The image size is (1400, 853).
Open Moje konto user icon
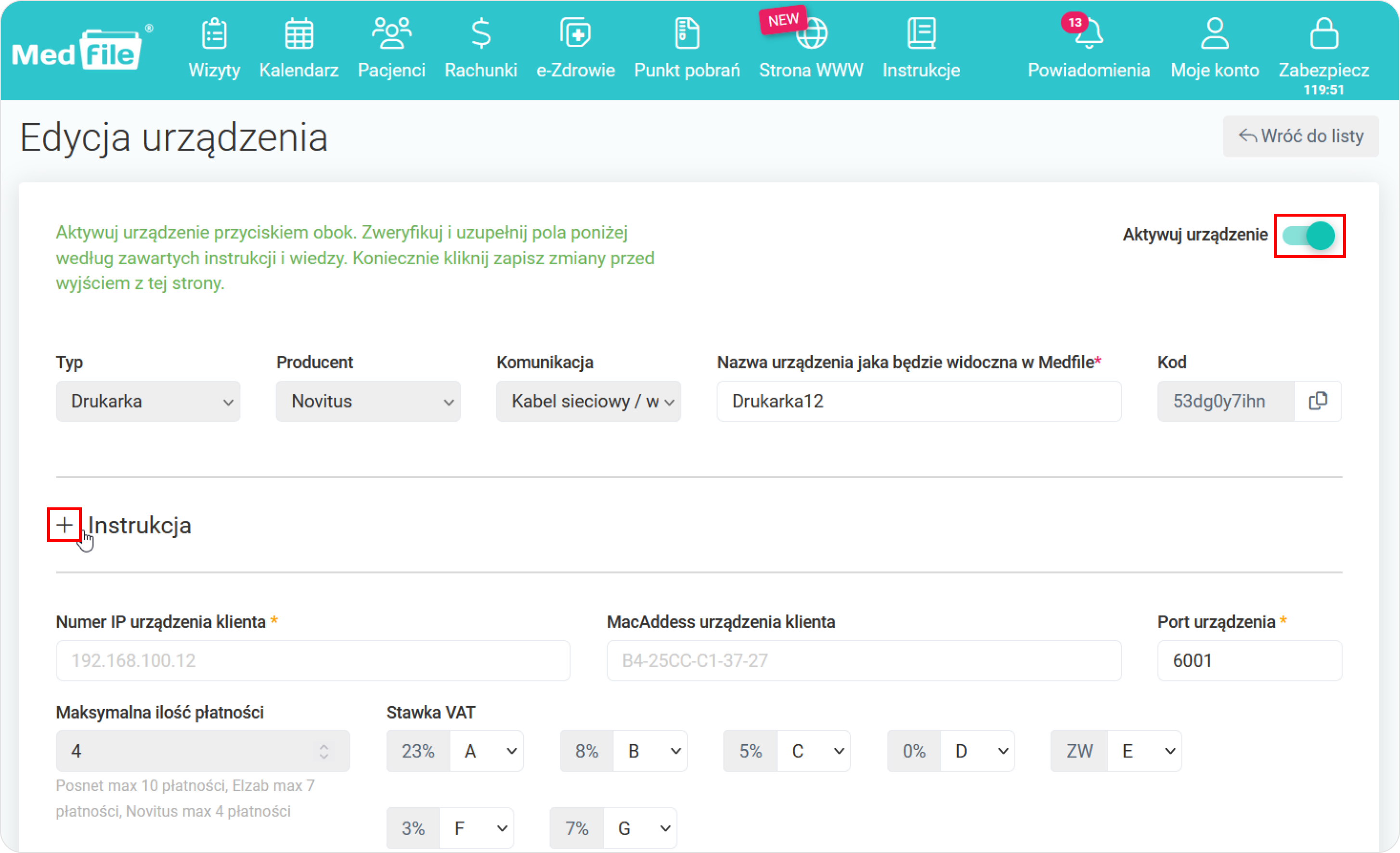1215,33
